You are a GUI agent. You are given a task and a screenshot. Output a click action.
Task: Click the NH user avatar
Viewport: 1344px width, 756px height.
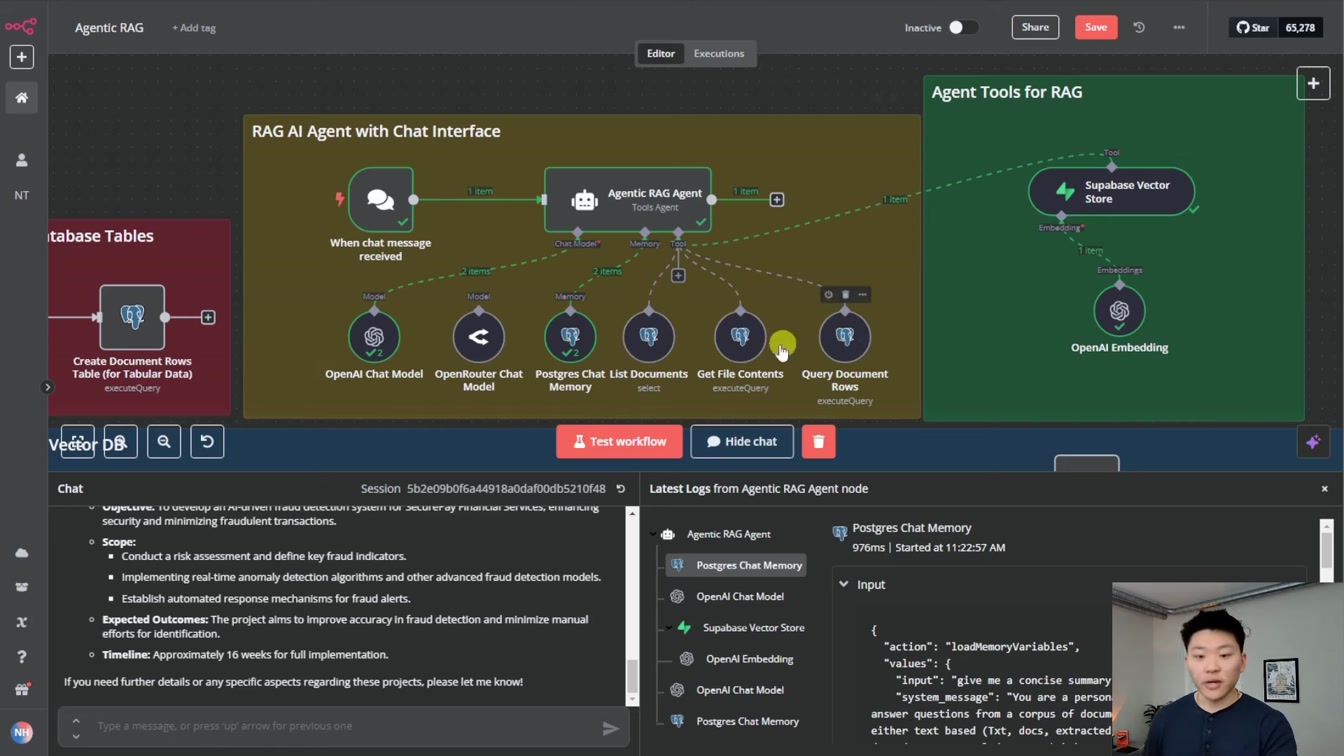[21, 732]
